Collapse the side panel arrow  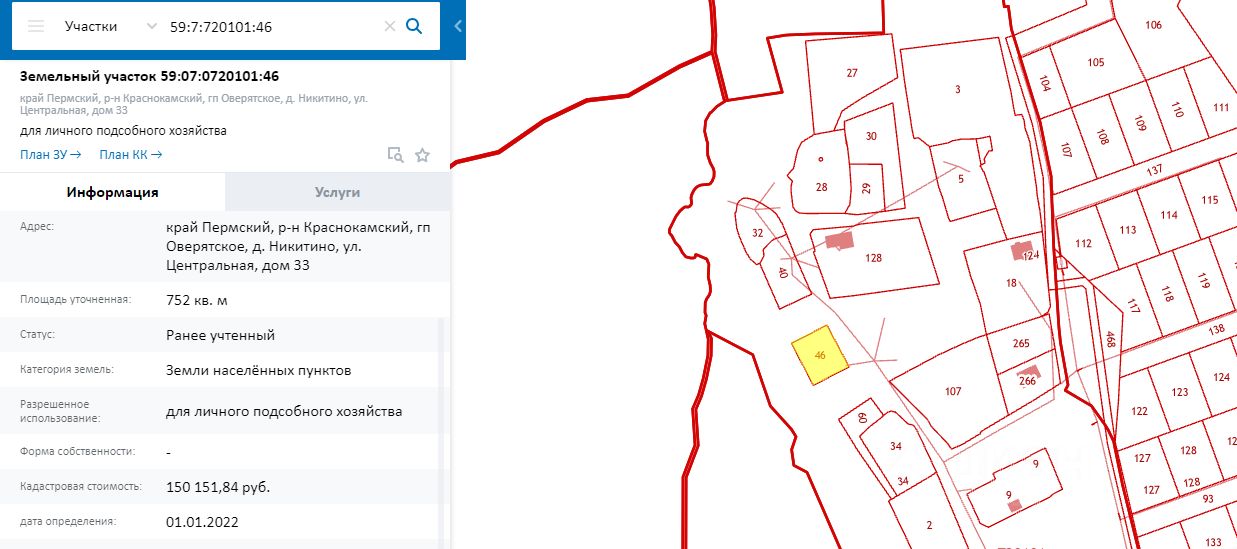[x=458, y=26]
